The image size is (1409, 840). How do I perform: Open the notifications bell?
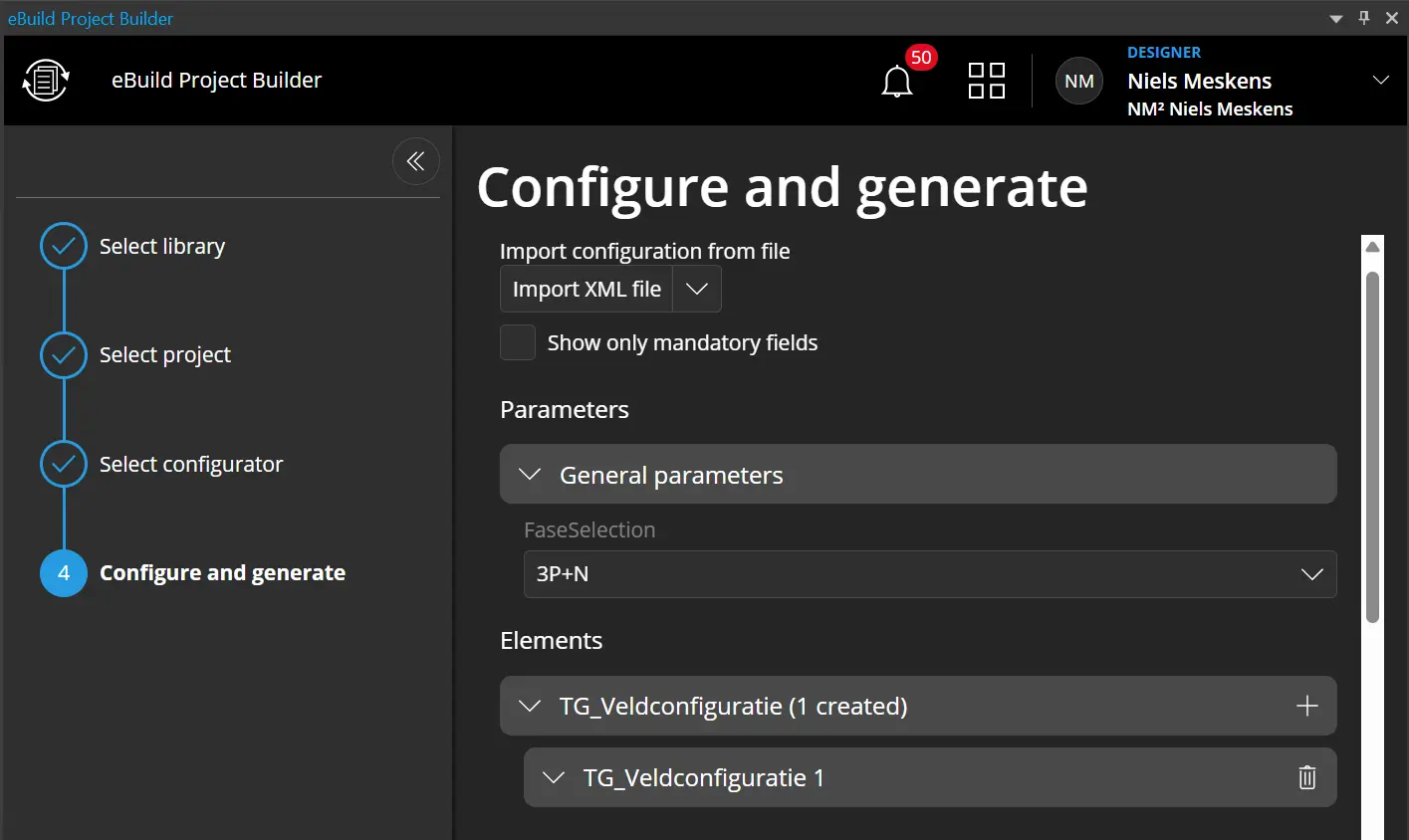[x=896, y=82]
